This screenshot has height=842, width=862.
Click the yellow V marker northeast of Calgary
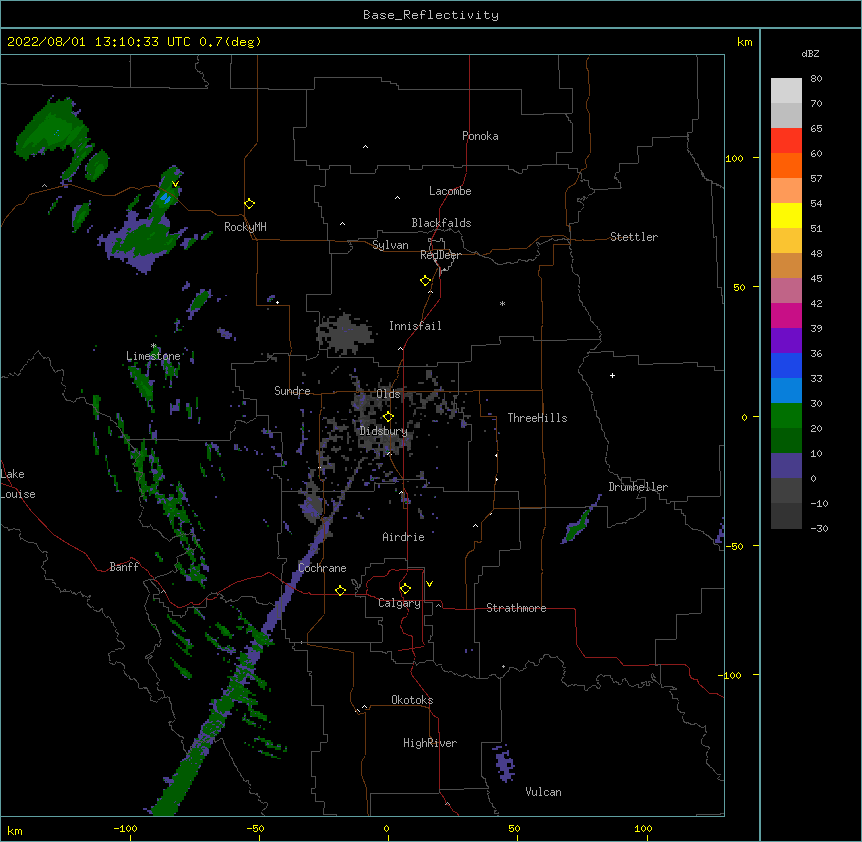[x=429, y=584]
